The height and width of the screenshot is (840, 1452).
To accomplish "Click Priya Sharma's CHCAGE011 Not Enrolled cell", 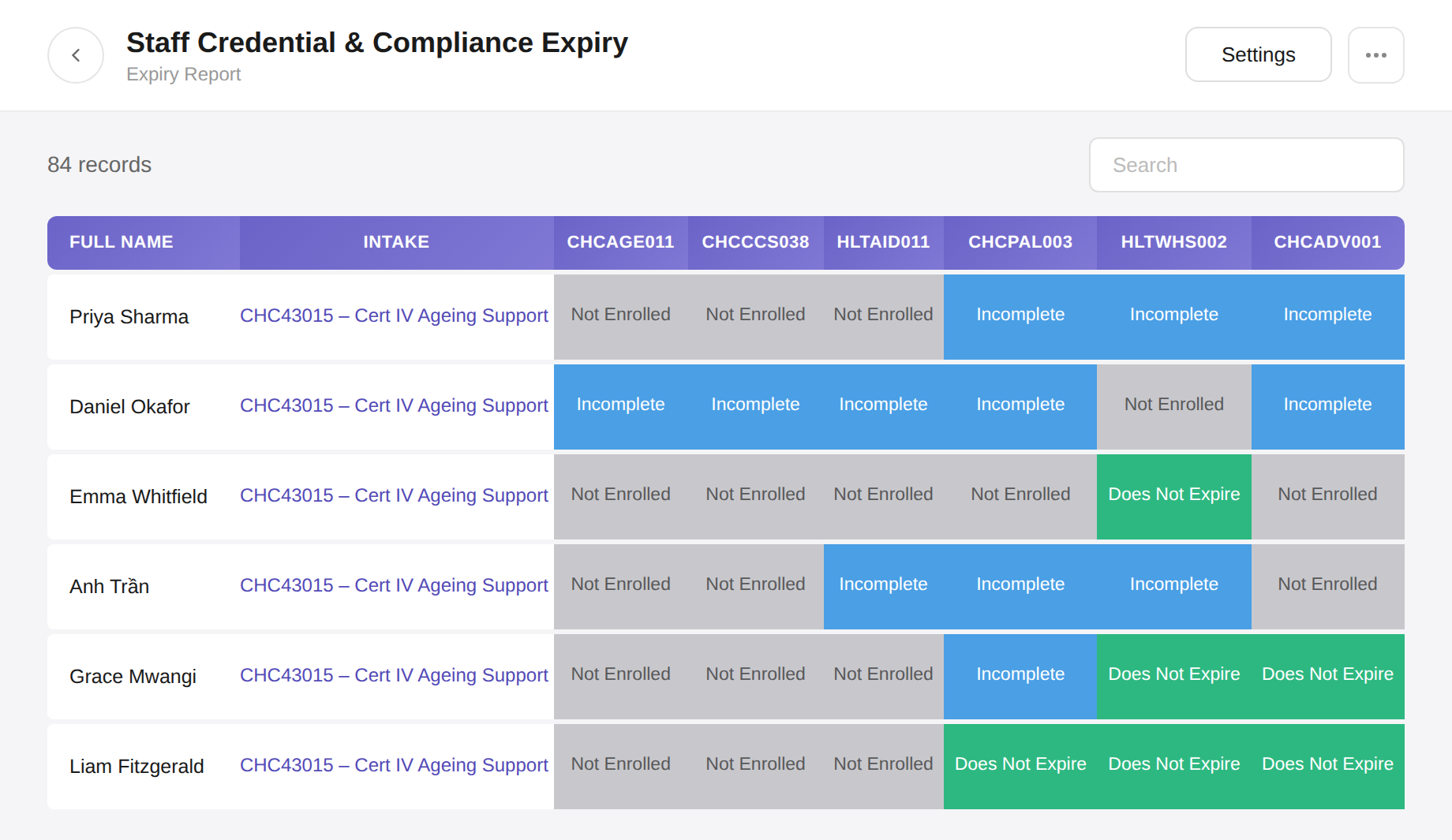I will (x=620, y=317).
